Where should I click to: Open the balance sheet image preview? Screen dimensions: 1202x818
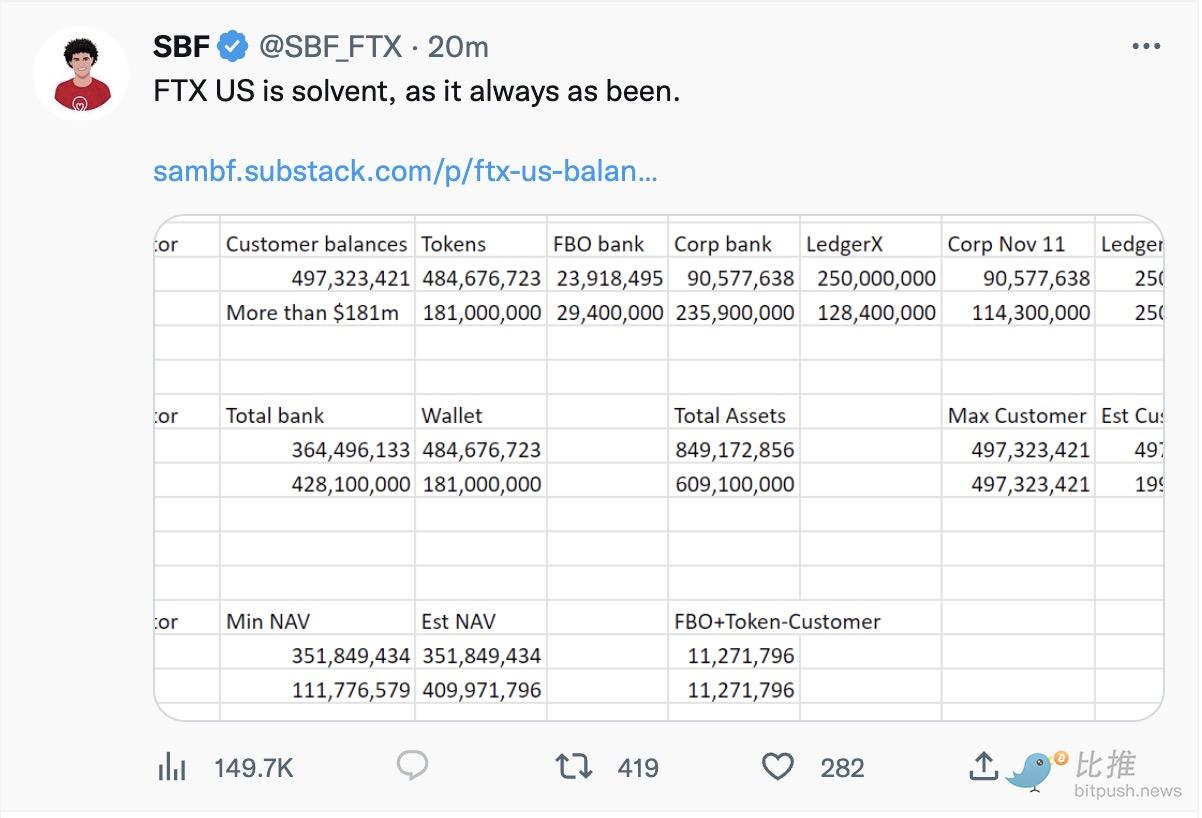point(658,467)
